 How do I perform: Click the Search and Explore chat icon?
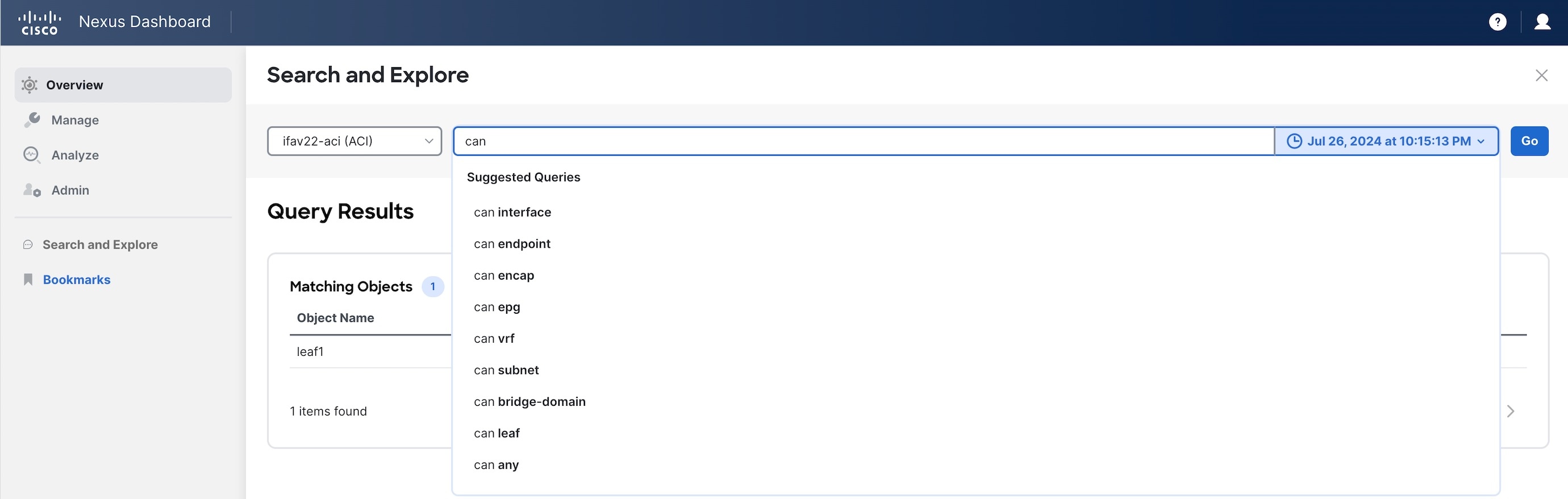28,244
